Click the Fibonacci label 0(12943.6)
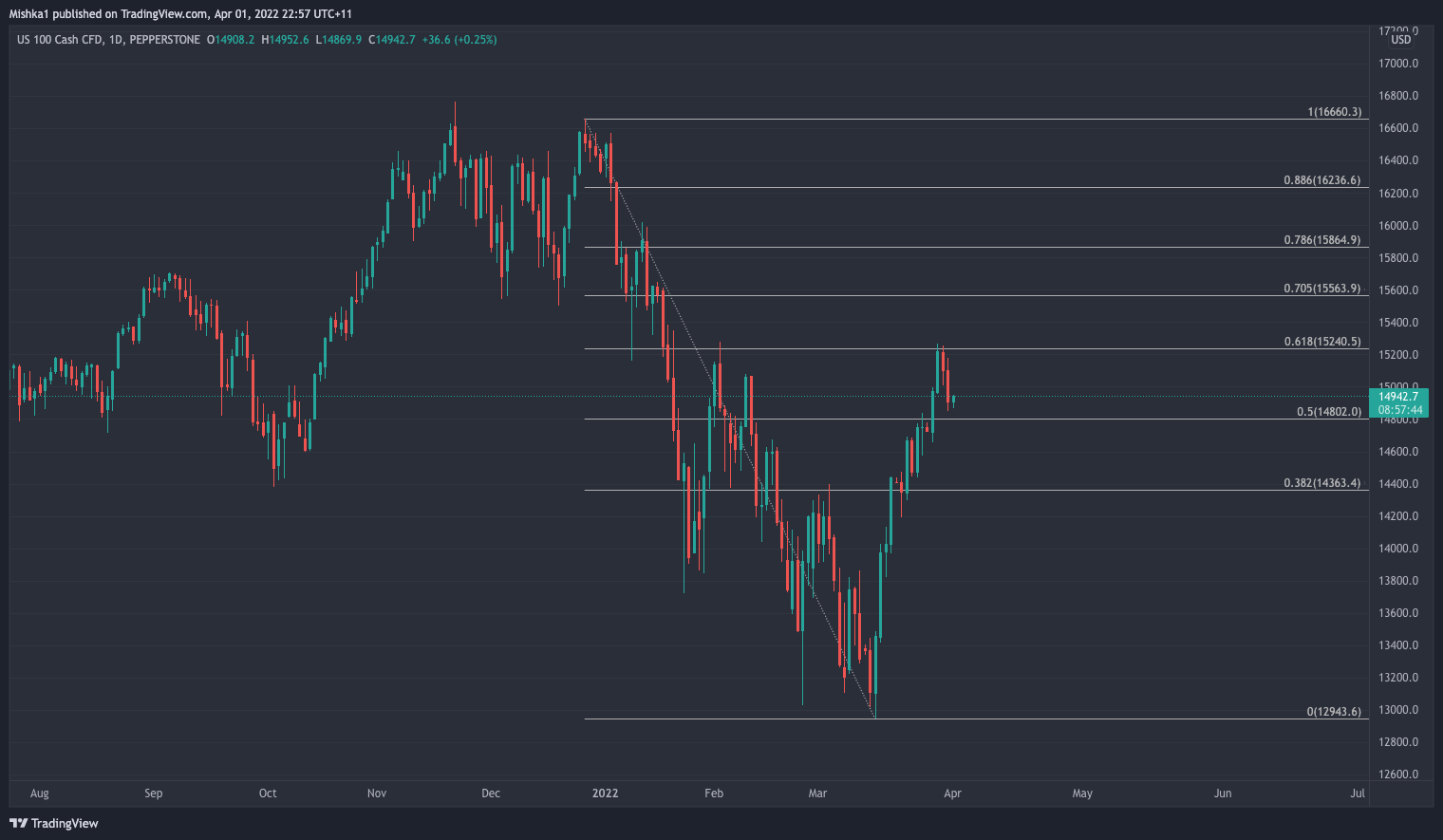The image size is (1443, 840). (1334, 712)
